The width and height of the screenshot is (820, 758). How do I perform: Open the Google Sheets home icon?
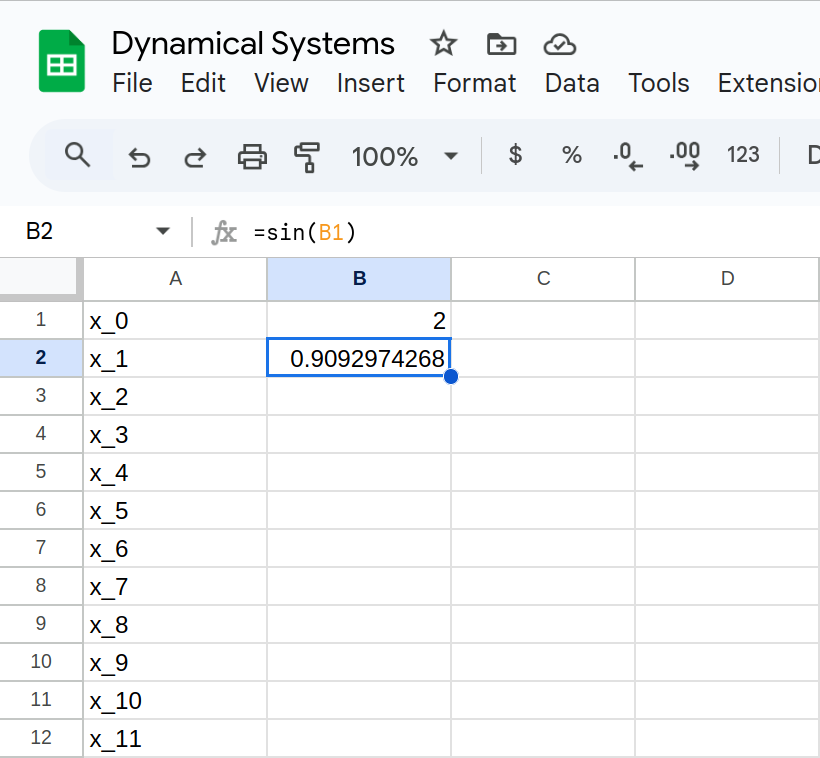(x=62, y=62)
